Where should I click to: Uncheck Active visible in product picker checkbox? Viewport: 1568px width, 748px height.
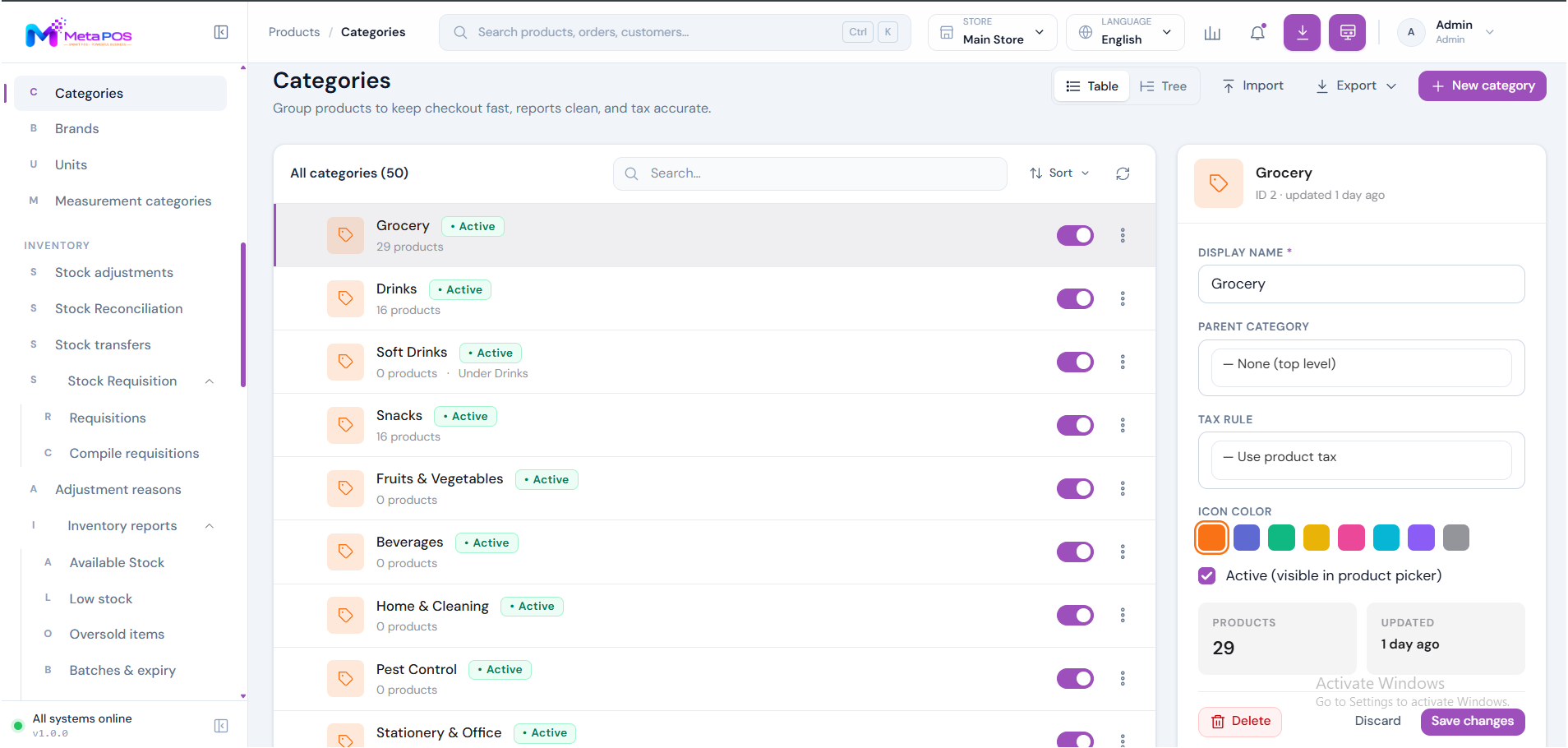[1206, 576]
